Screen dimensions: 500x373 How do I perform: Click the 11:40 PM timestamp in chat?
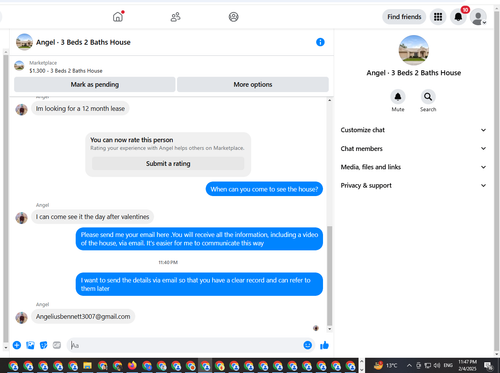pyautogui.click(x=168, y=262)
